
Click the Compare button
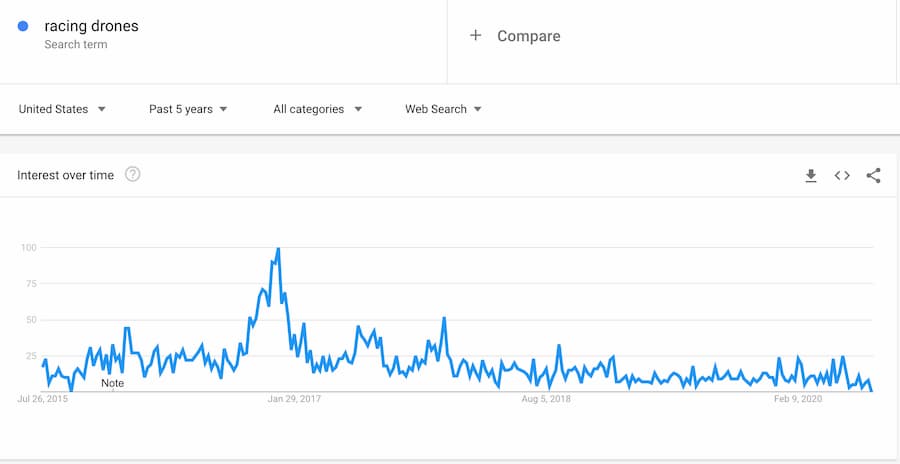pyautogui.click(x=528, y=36)
